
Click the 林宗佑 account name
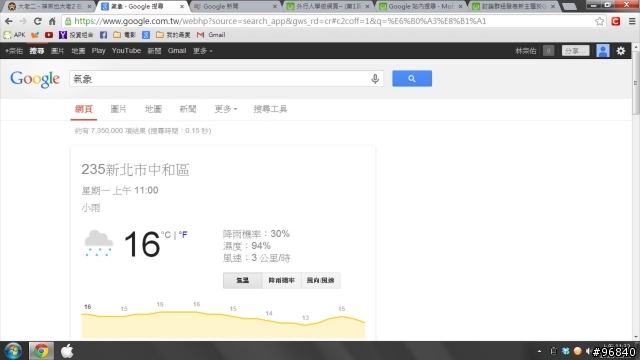coord(526,51)
